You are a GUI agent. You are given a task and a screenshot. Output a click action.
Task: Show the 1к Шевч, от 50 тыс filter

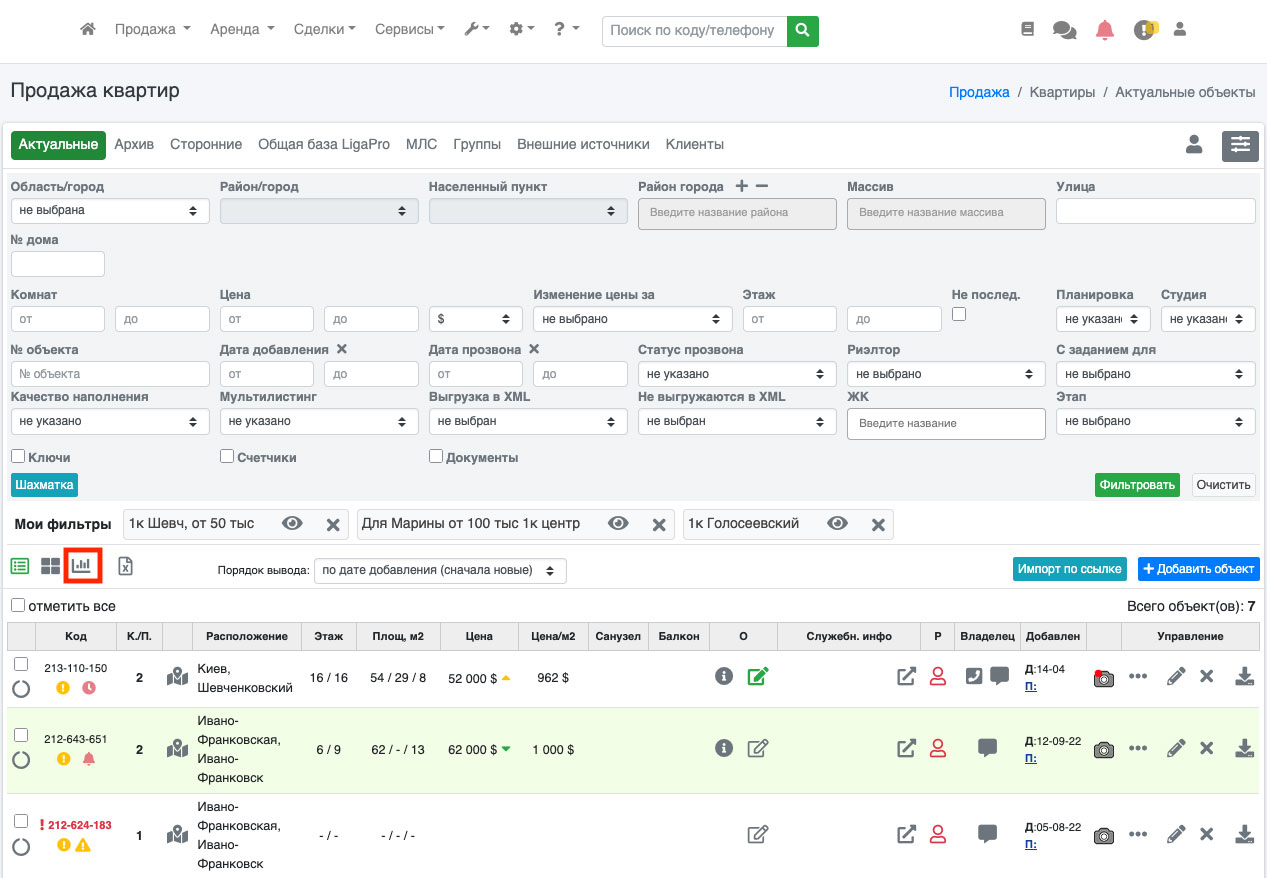292,524
